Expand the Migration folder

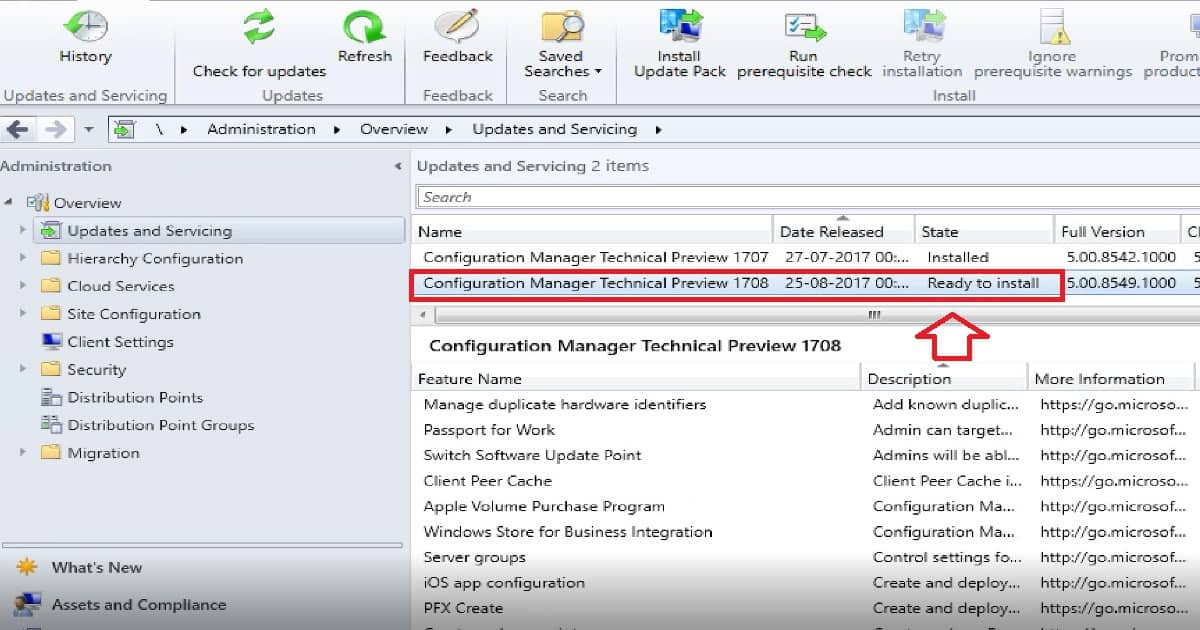pos(23,453)
